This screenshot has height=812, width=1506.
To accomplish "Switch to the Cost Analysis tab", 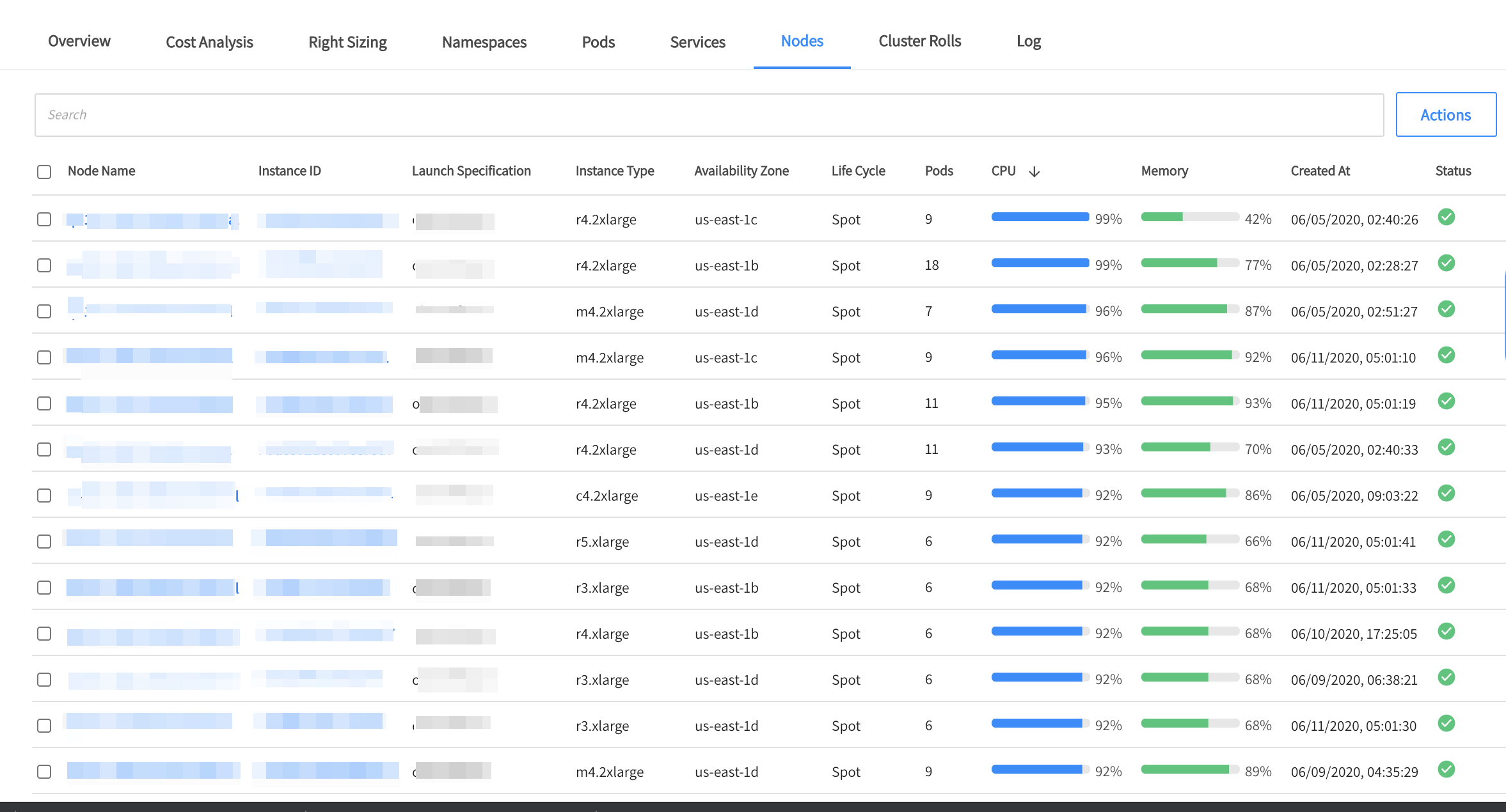I will point(209,42).
